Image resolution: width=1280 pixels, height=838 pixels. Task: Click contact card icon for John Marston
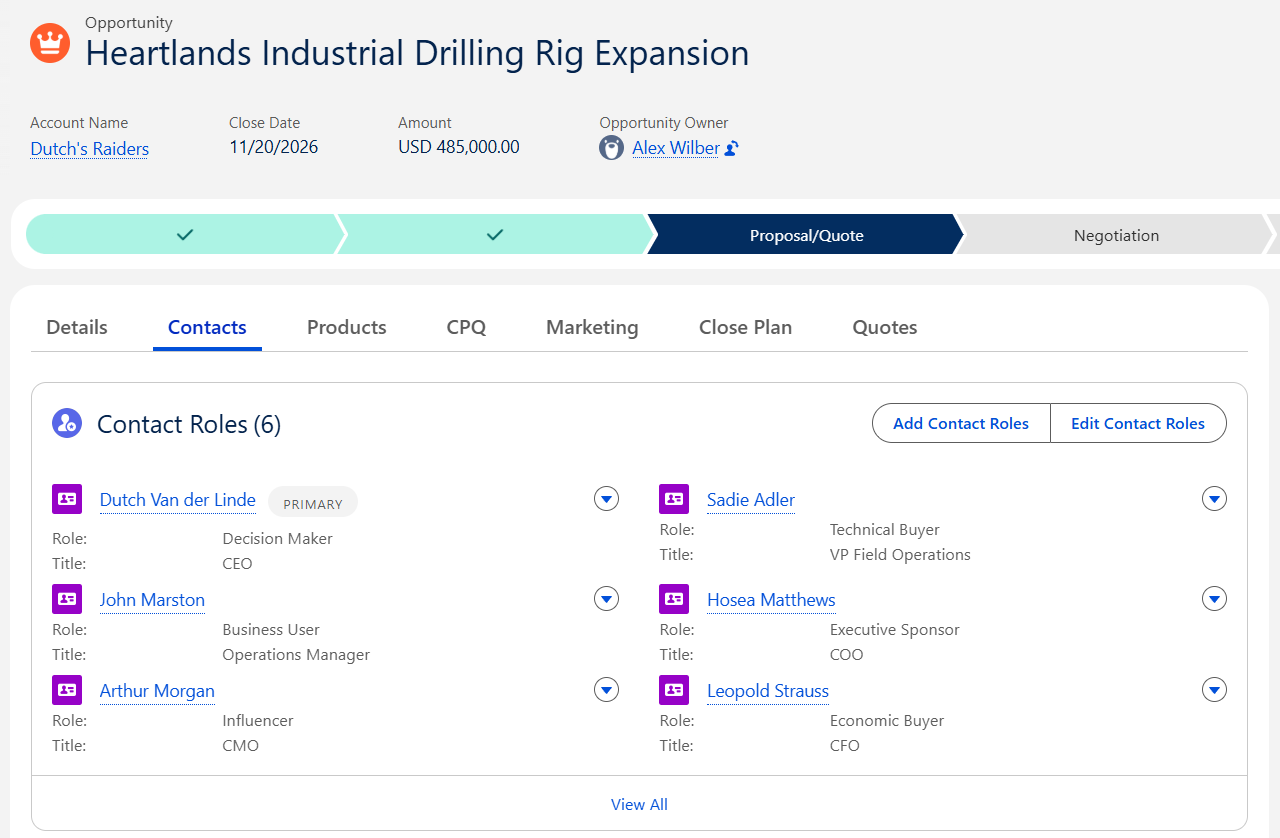[67, 598]
